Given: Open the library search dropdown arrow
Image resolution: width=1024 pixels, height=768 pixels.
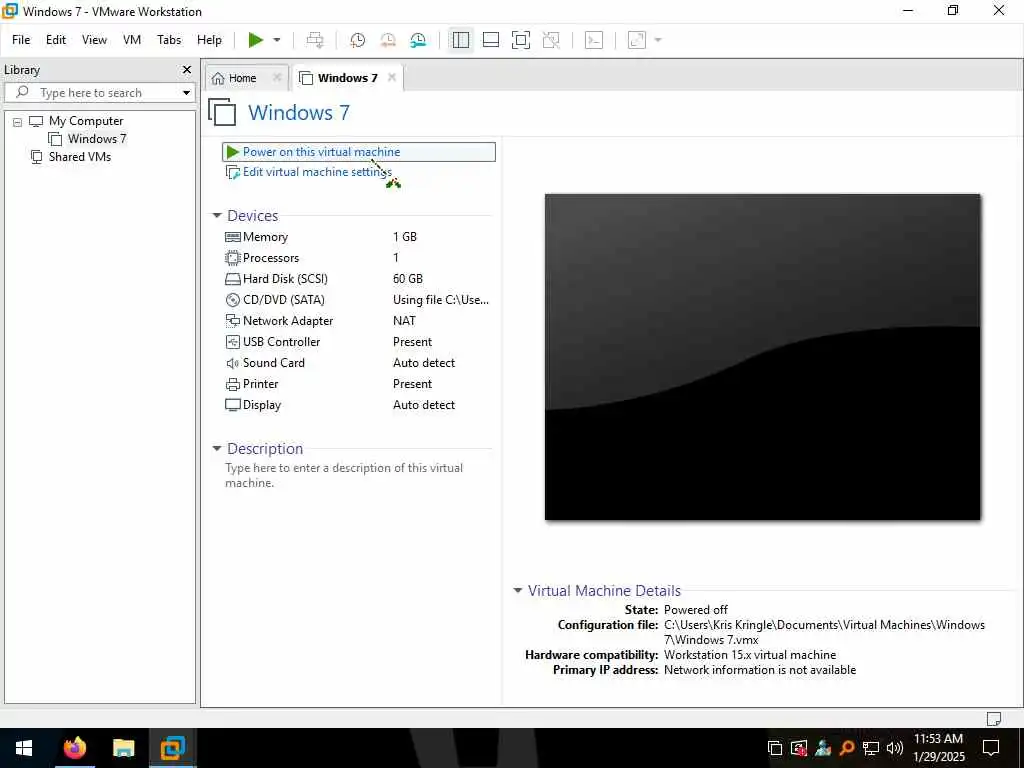Looking at the screenshot, I should coord(186,93).
